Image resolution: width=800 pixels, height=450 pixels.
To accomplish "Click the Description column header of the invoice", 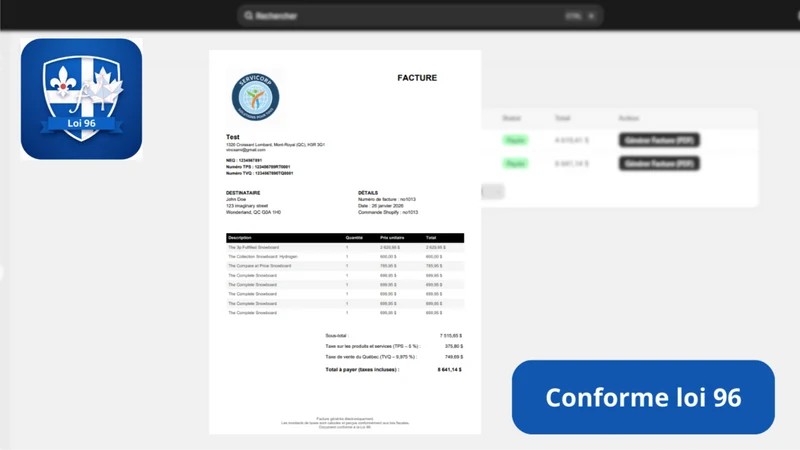I will pos(240,238).
